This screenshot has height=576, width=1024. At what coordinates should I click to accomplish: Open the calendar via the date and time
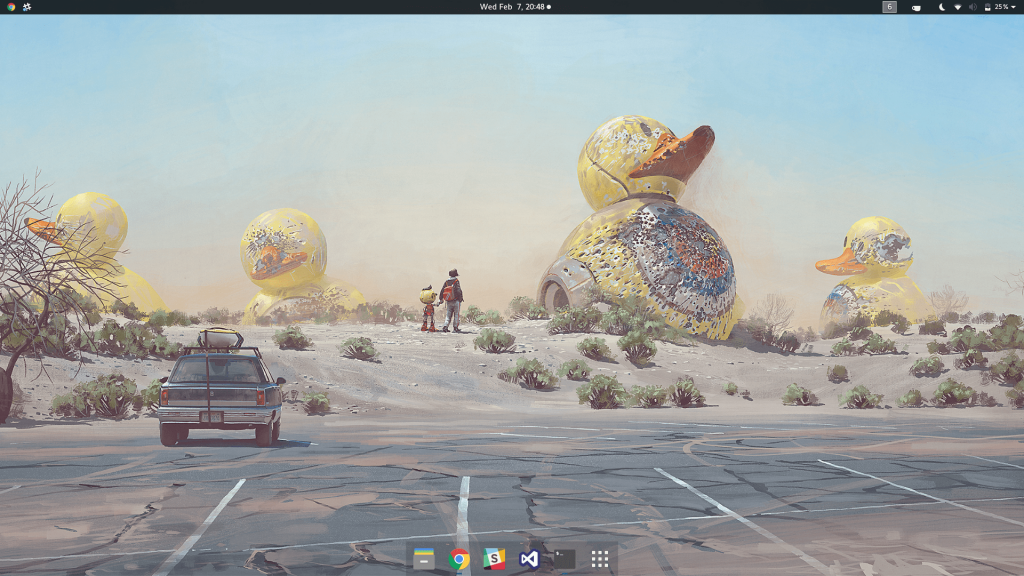point(515,7)
